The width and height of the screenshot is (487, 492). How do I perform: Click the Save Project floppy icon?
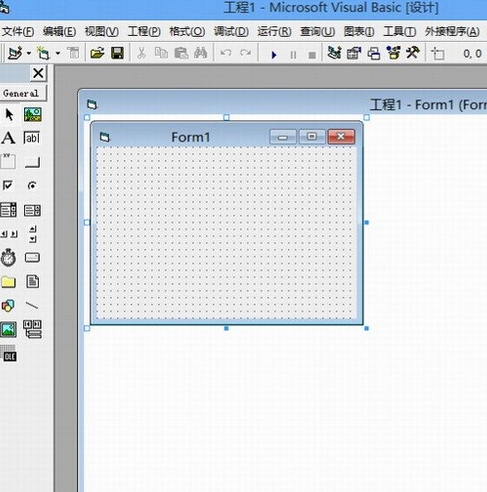pos(117,53)
